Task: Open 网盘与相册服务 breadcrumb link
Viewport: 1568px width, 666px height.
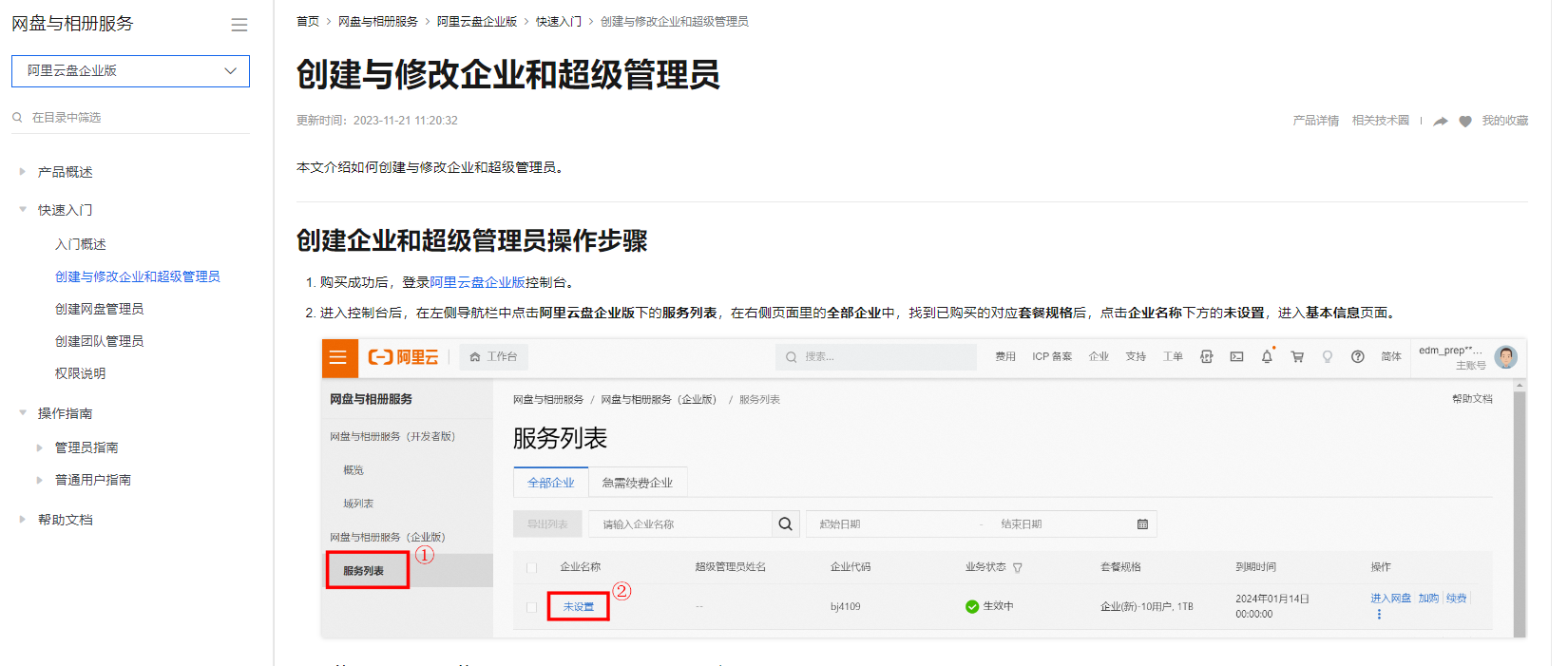Action: pyautogui.click(x=378, y=21)
